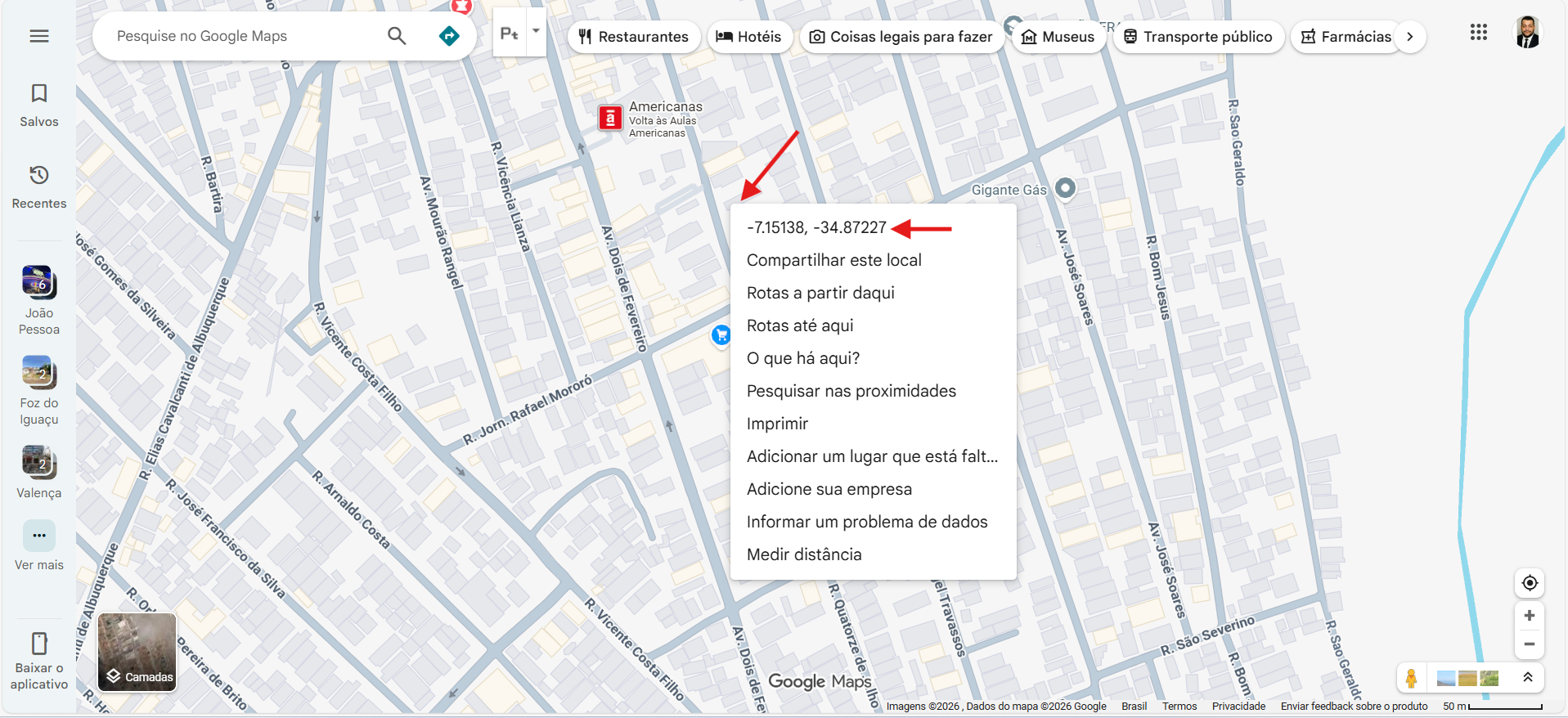
Task: Open the input tools language dropdown
Action: pyautogui.click(x=537, y=33)
